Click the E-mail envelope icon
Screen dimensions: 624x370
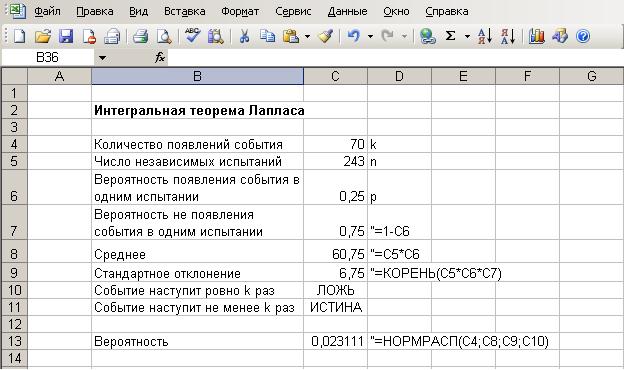[112, 36]
